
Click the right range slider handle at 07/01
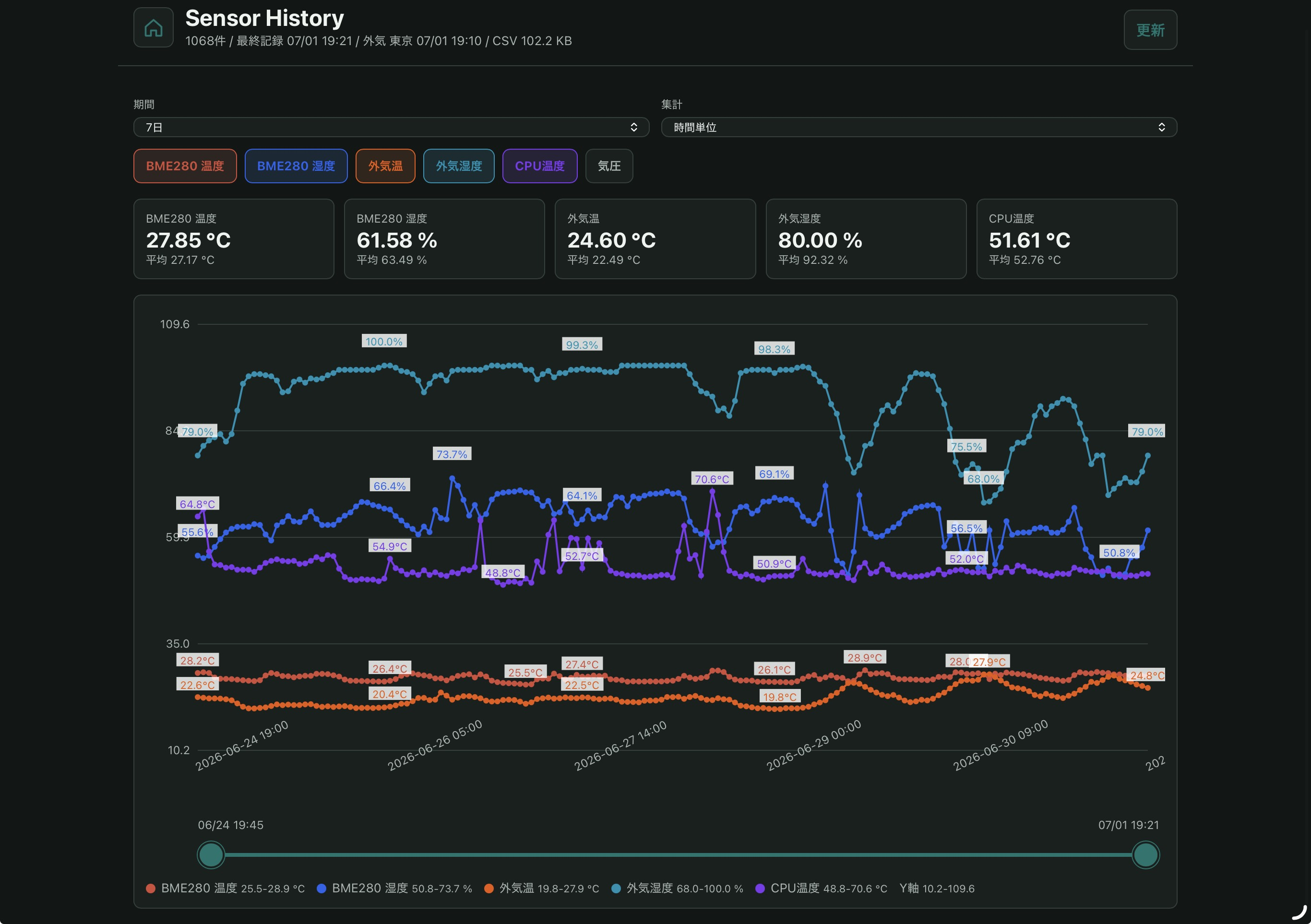(x=1145, y=855)
